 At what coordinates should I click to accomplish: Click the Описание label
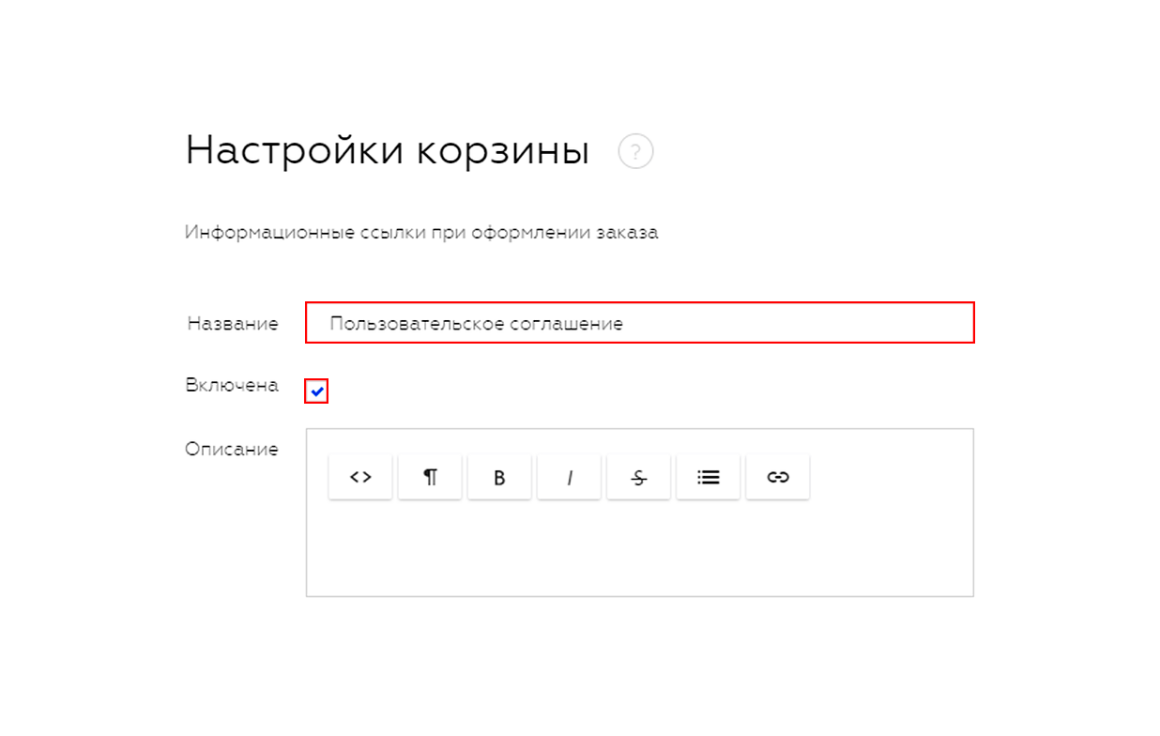(x=232, y=449)
